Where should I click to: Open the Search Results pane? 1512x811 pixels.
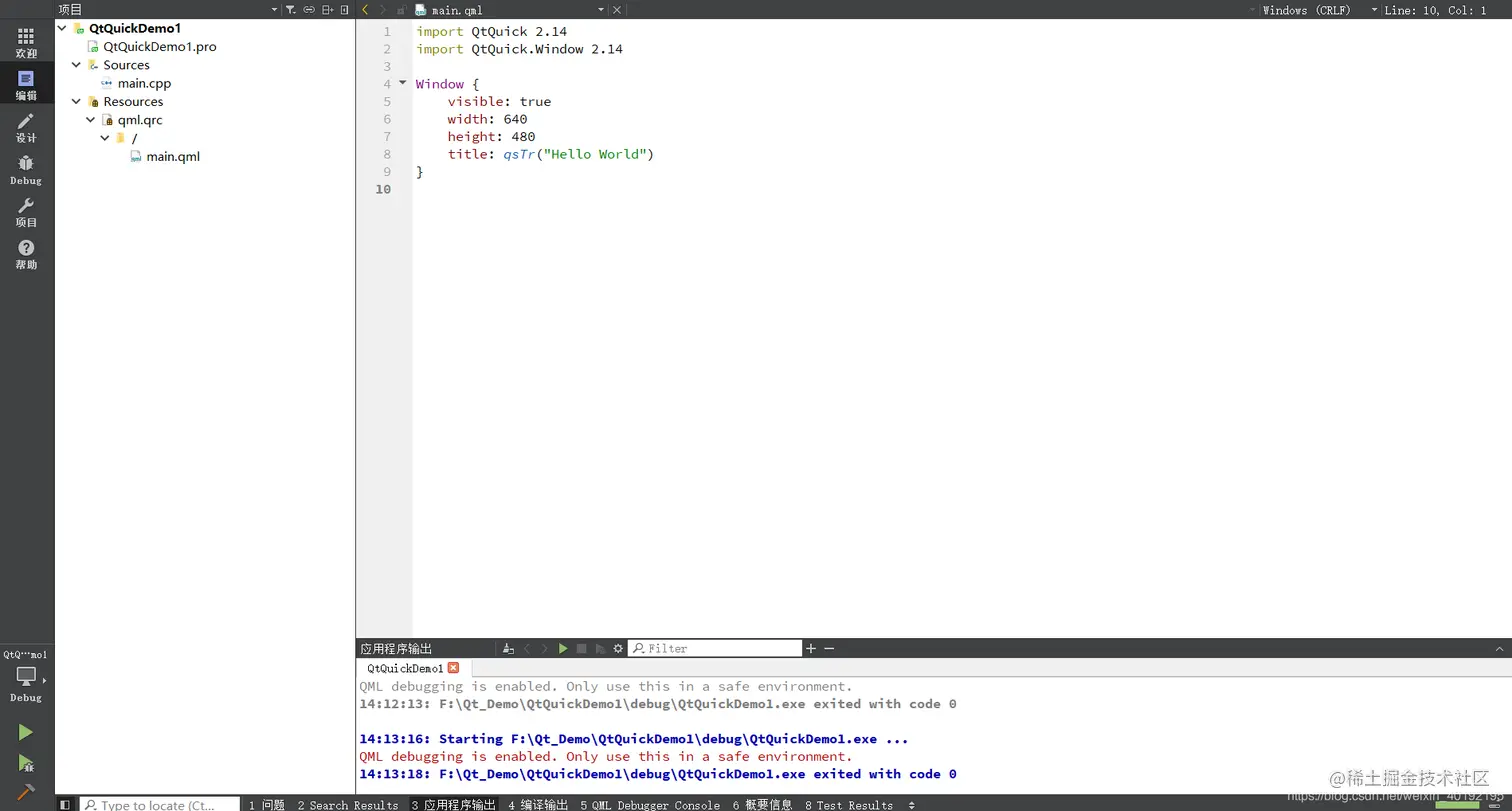348,804
